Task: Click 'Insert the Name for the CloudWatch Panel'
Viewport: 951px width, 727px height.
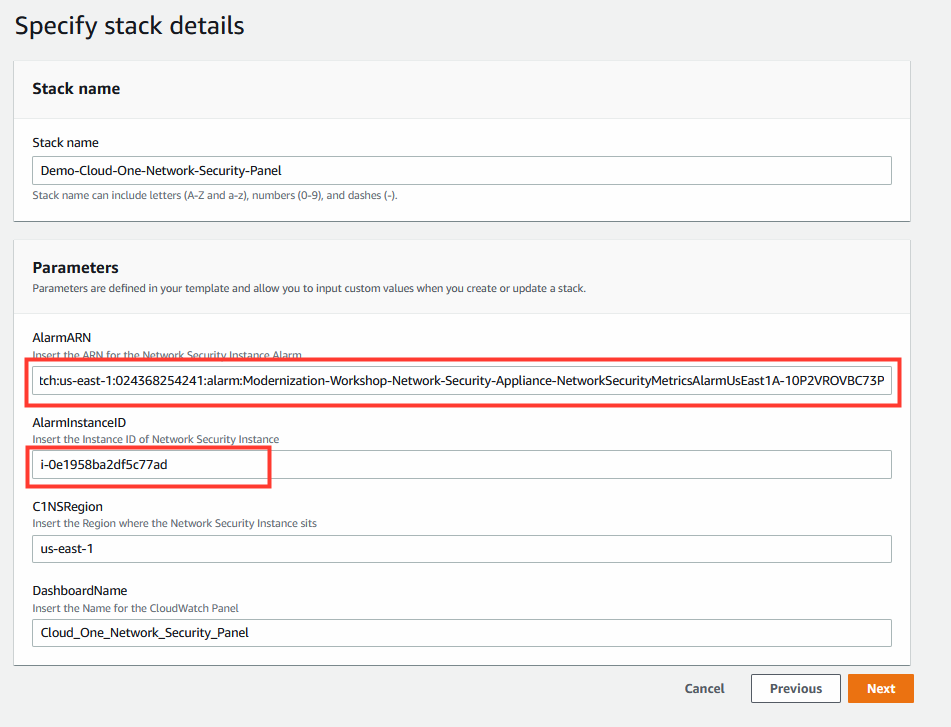Action: (135, 608)
